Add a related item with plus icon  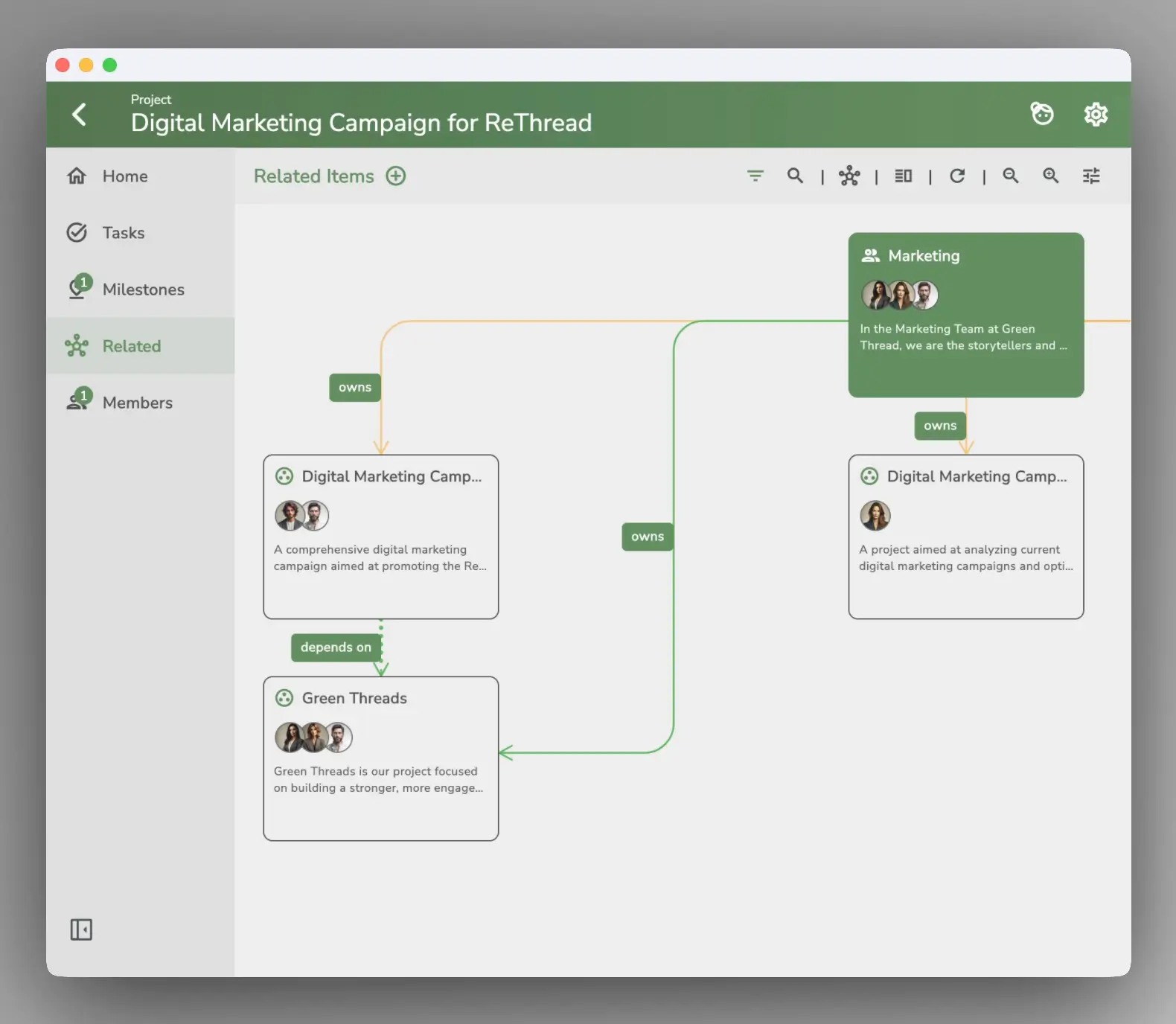pyautogui.click(x=396, y=176)
